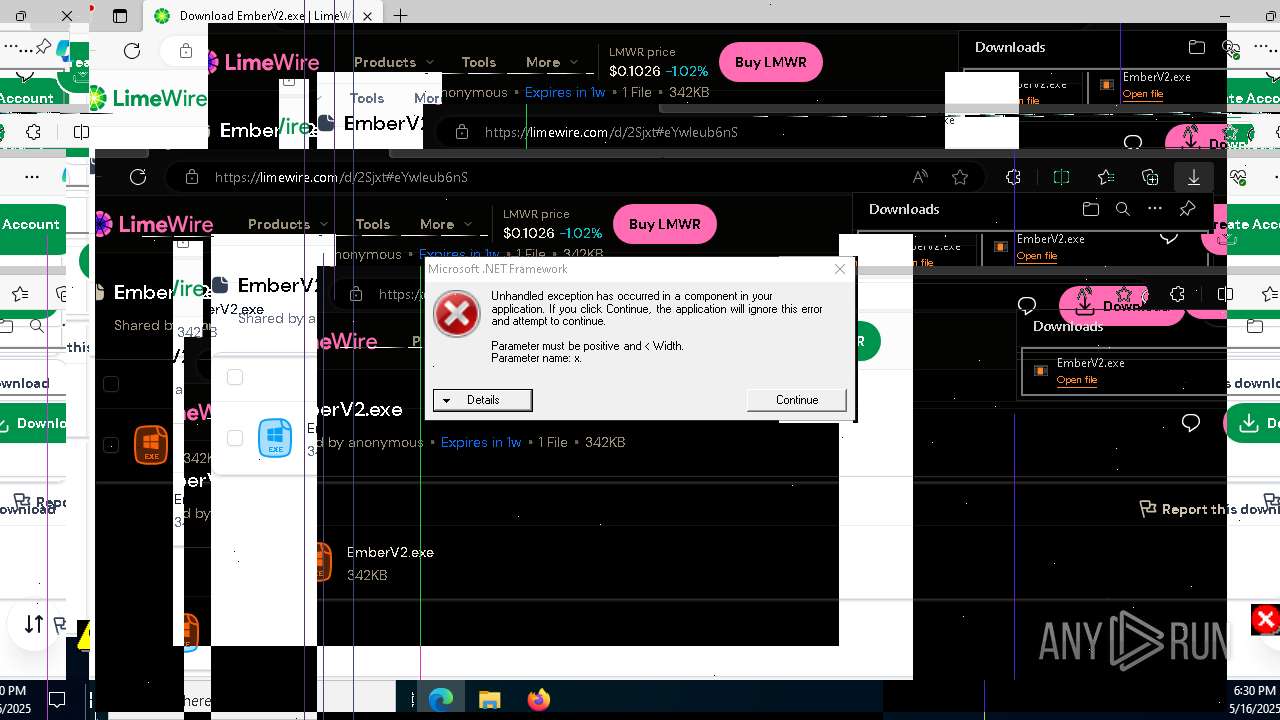Click Continue in the .NET Framework error dialog

coord(797,400)
